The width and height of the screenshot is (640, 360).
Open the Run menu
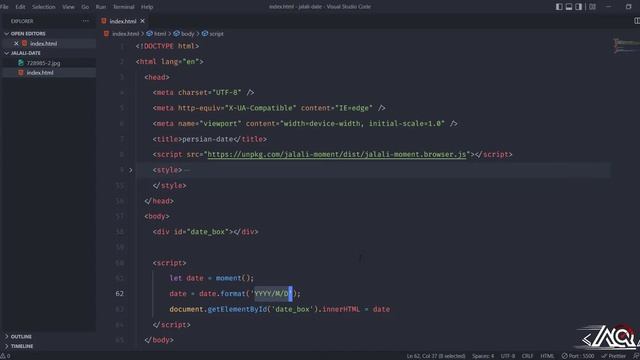100,7
